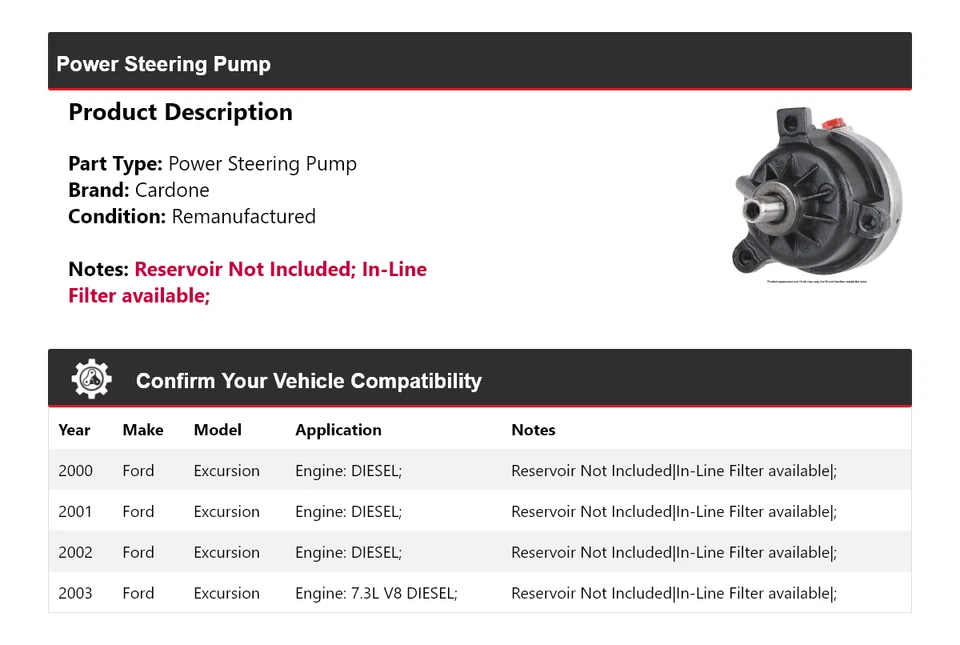960x645 pixels.
Task: Click the Notes column header
Action: click(533, 430)
